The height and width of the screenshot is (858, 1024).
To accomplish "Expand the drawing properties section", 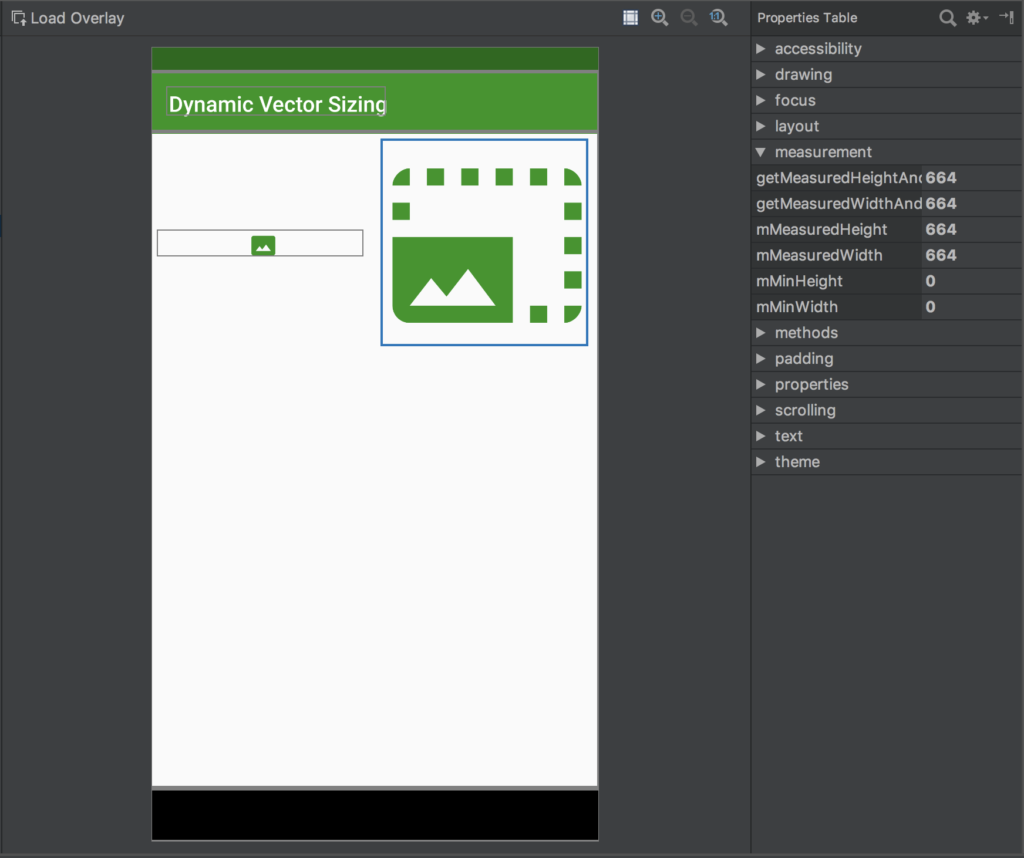I will click(x=761, y=74).
